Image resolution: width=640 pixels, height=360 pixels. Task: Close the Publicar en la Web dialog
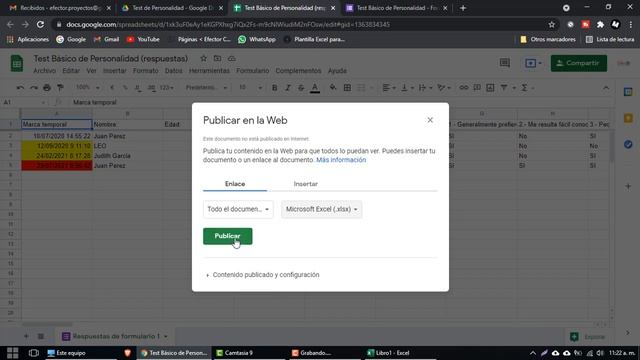430,120
